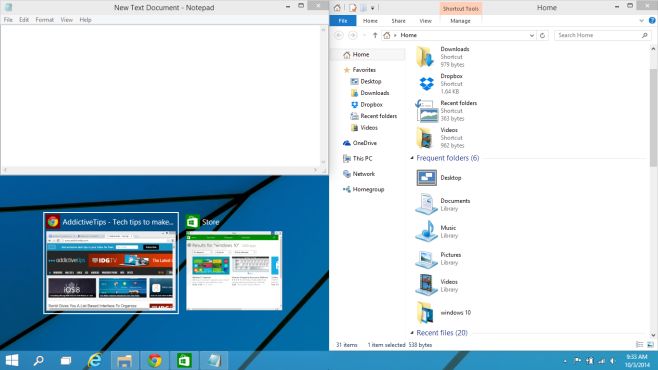Open the Dropbox shortcut in file list
This screenshot has height=370, width=658.
coord(441,83)
